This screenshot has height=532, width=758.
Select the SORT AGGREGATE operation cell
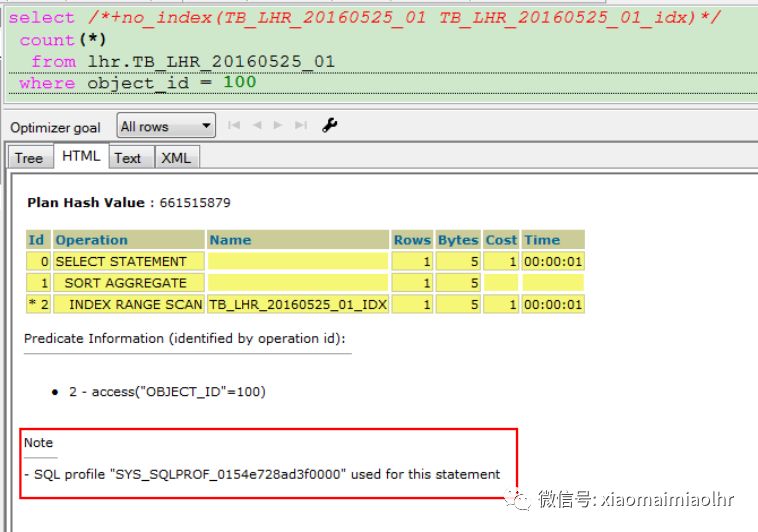[129, 283]
